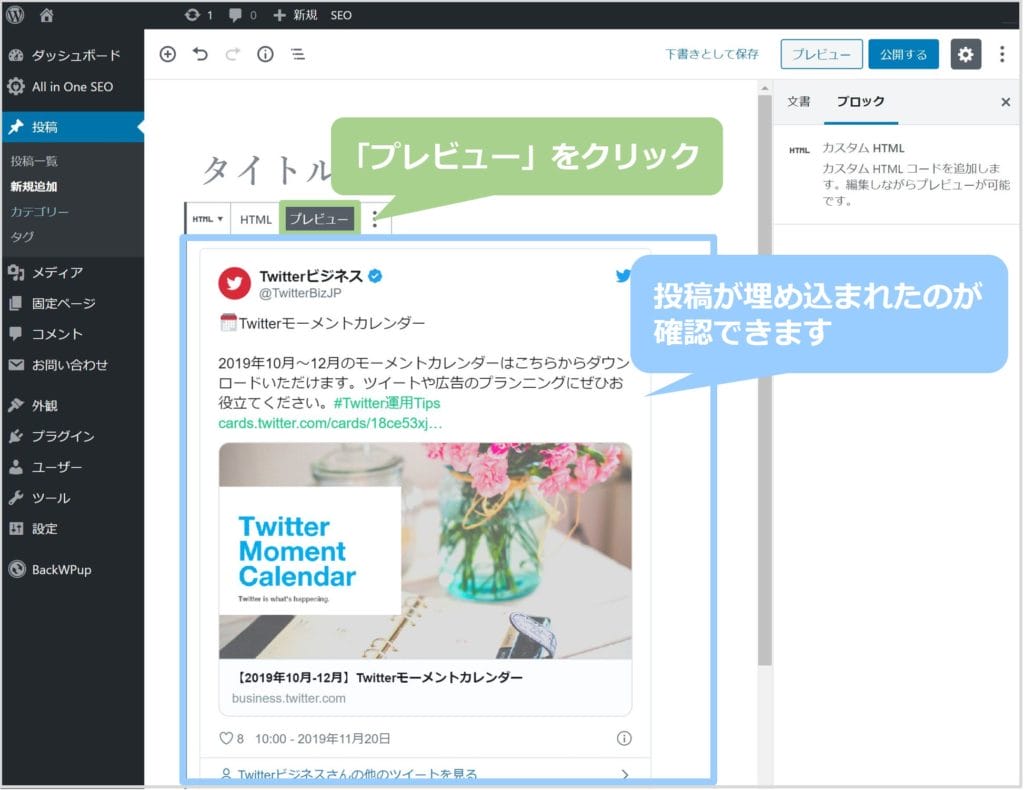This screenshot has width=1024, height=790.
Task: Open コメント in the sidebar
Action: coord(72,334)
